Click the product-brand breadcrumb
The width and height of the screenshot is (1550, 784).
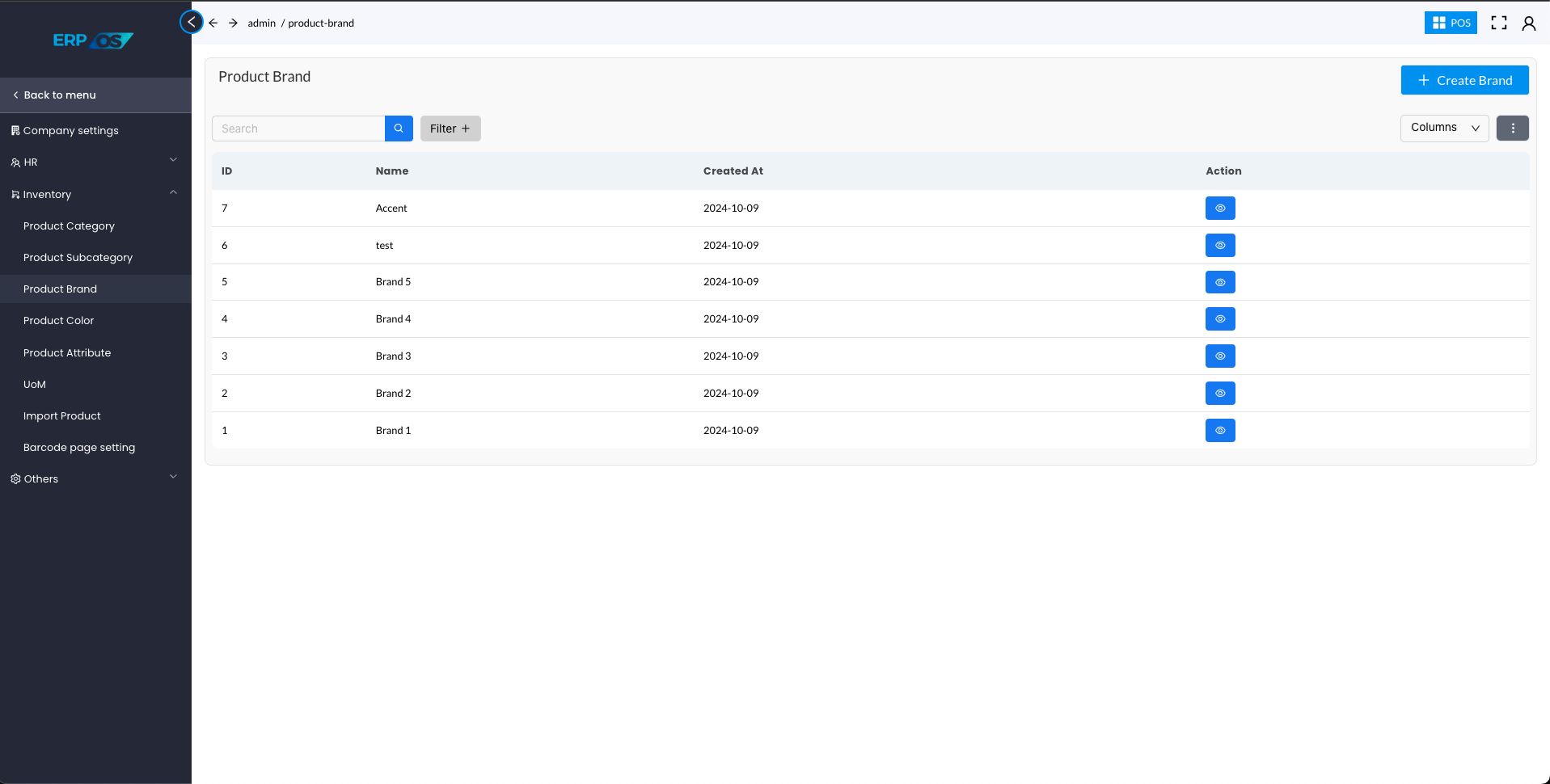[x=321, y=23]
